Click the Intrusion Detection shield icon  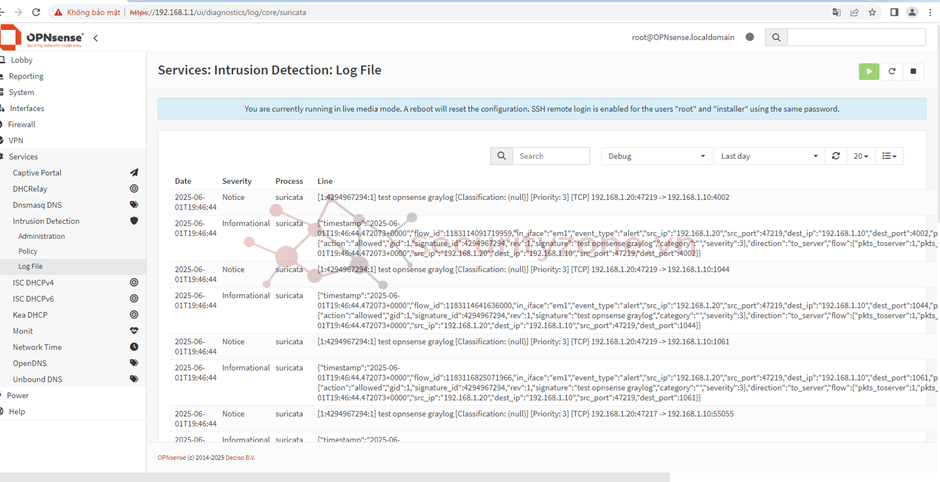(134, 221)
